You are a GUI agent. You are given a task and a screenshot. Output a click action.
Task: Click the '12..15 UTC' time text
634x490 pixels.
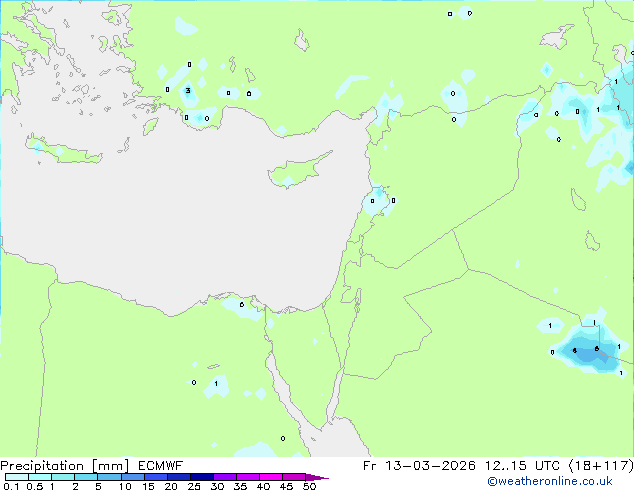[x=522, y=466]
